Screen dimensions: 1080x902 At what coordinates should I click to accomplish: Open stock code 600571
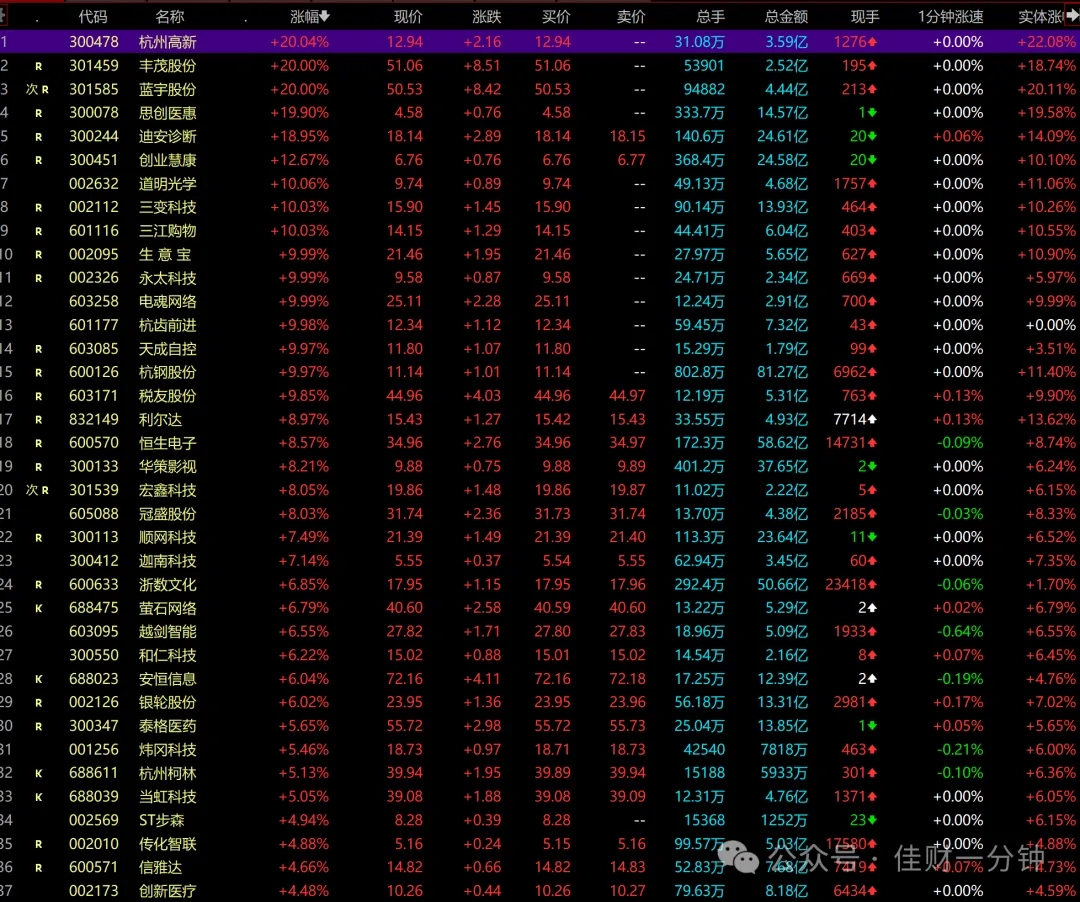94,868
